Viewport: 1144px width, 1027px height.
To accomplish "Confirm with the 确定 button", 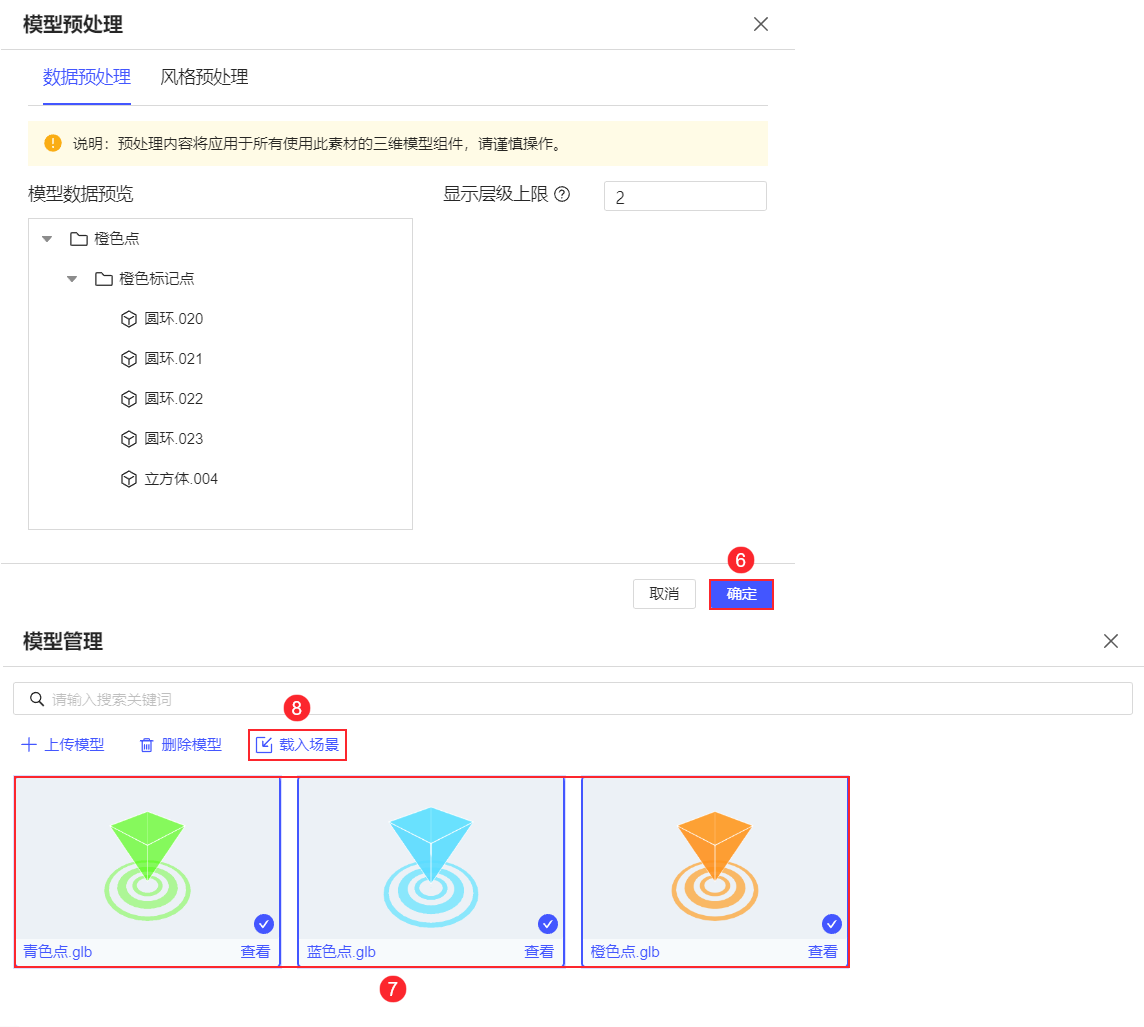I will [x=741, y=594].
